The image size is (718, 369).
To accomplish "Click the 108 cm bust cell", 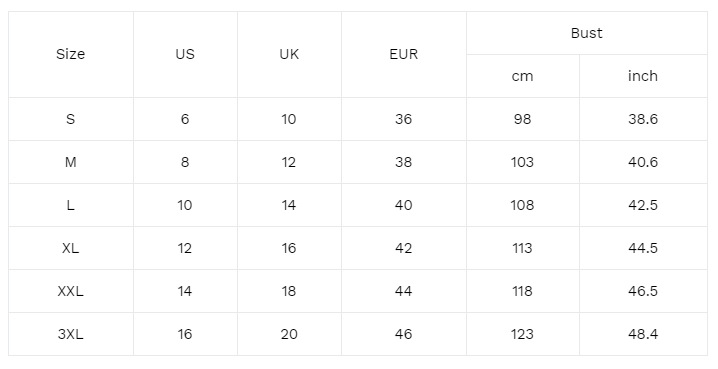I will click(x=522, y=205).
